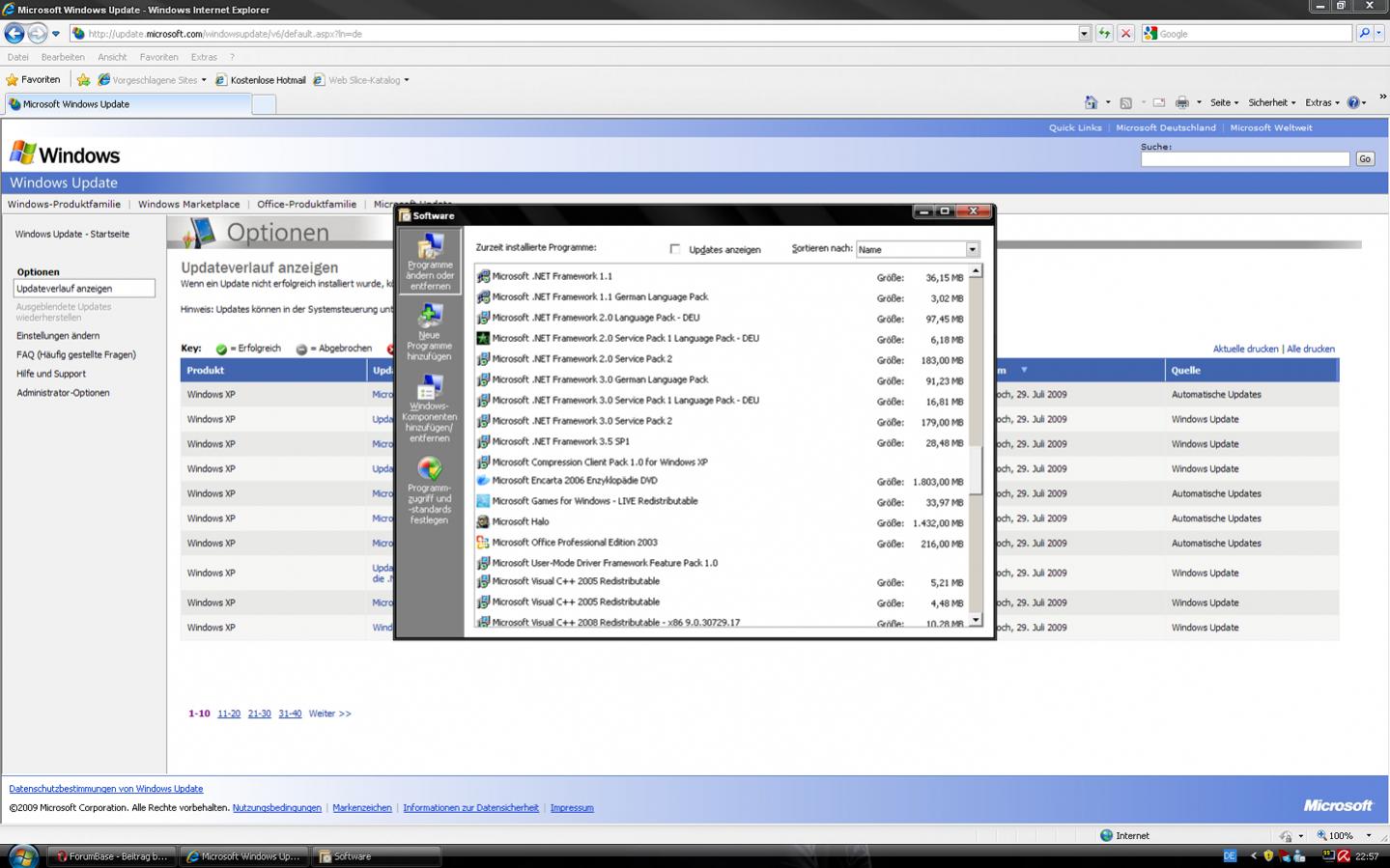Expand the recent pages dropdown arrow
Viewport: 1390px width, 868px height.
tap(56, 34)
